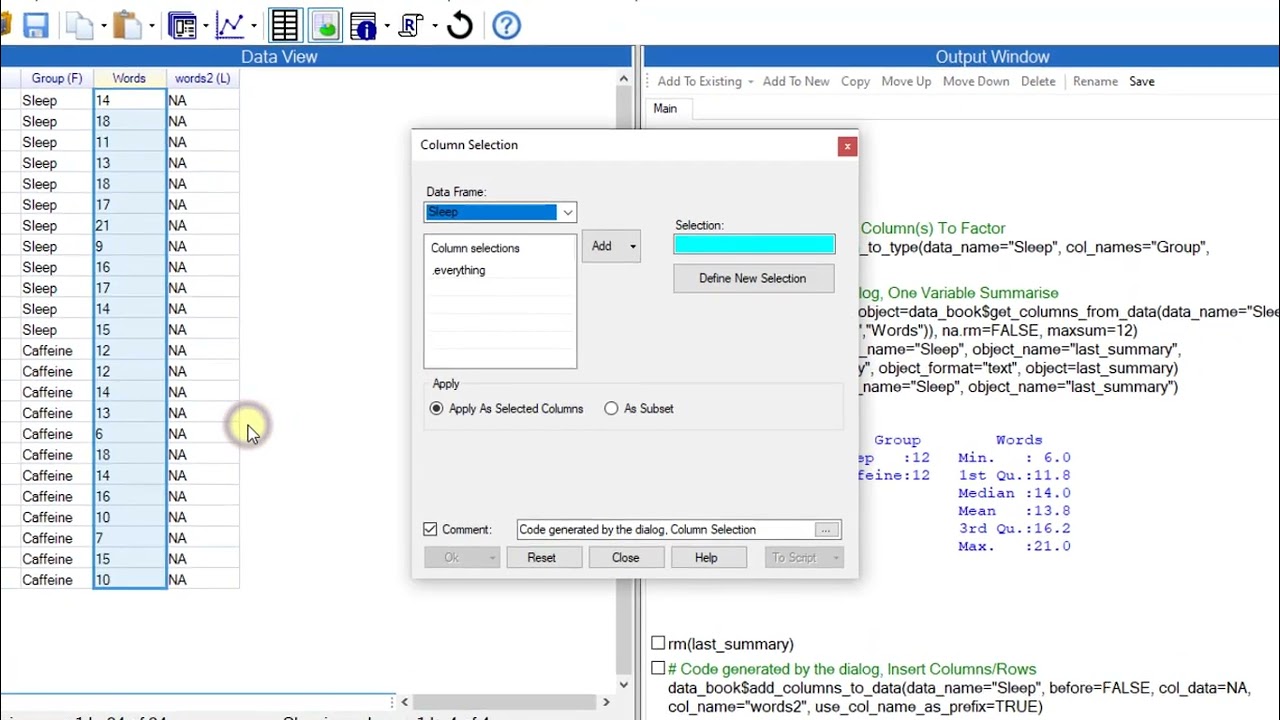1280x720 pixels.
Task: Click the Copy documents icon
Action: (x=79, y=26)
